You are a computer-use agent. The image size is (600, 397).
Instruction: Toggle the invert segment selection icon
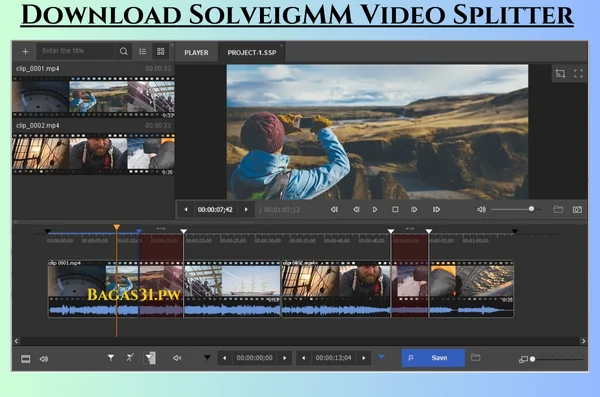coord(149,358)
